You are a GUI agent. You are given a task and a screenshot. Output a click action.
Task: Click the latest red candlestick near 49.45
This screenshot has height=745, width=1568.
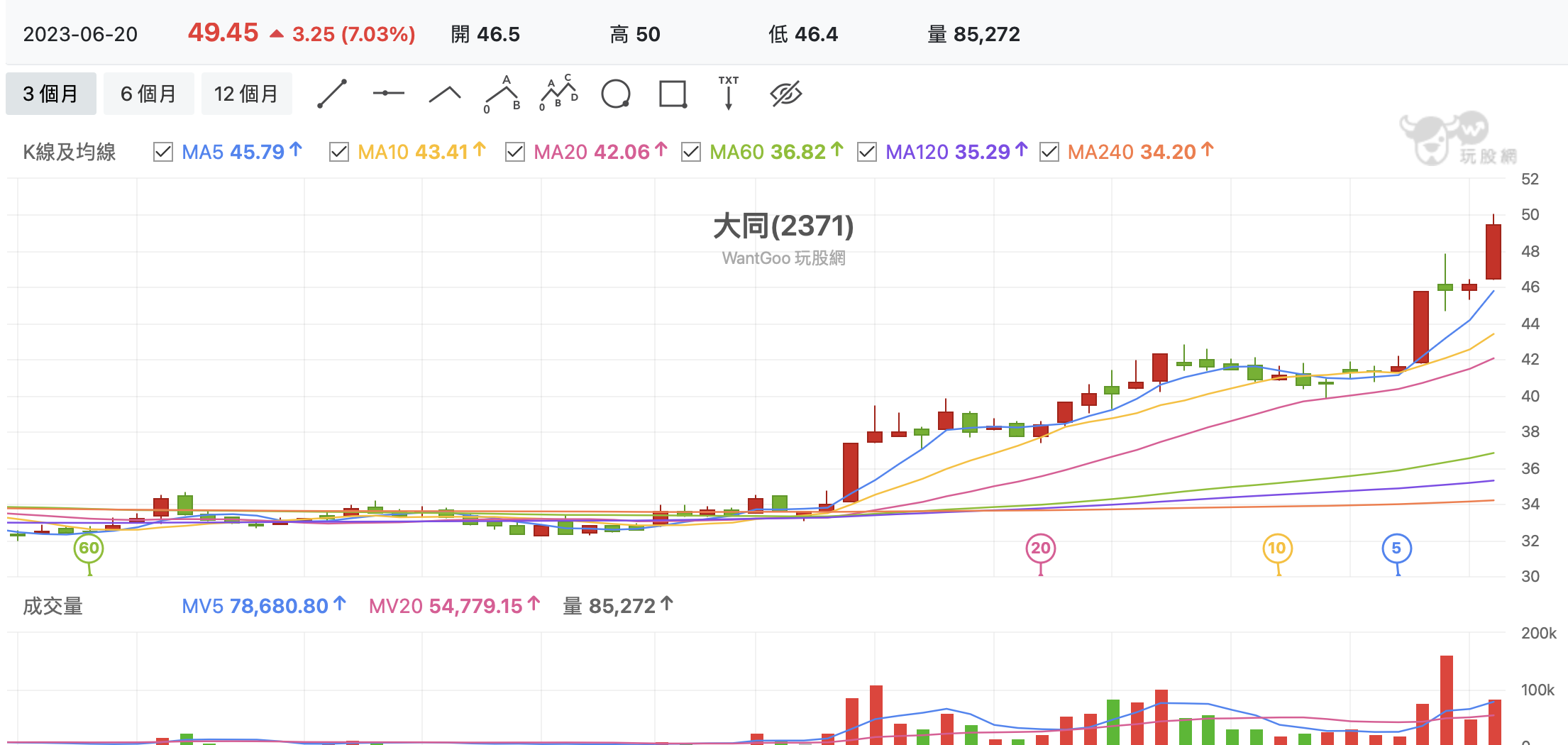pyautogui.click(x=1494, y=251)
